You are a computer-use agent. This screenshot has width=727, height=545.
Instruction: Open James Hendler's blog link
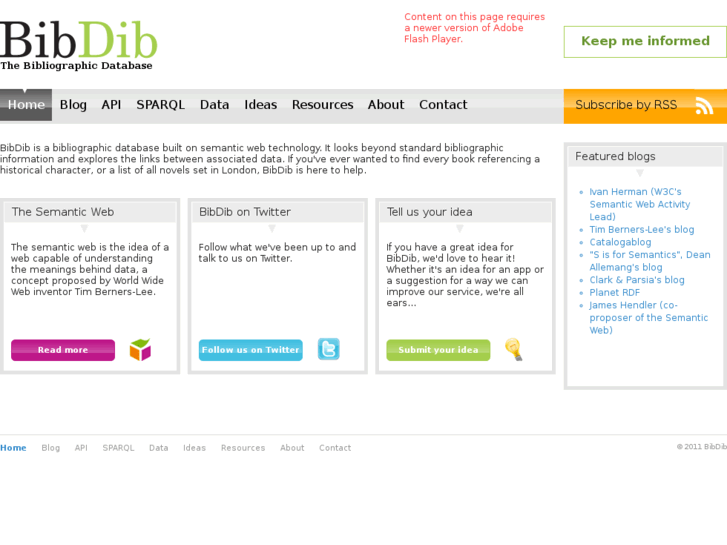point(649,318)
